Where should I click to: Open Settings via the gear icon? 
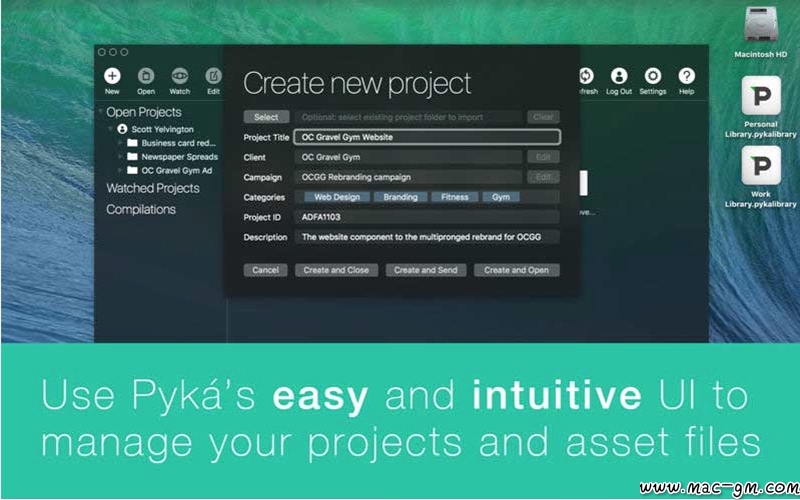coord(653,76)
